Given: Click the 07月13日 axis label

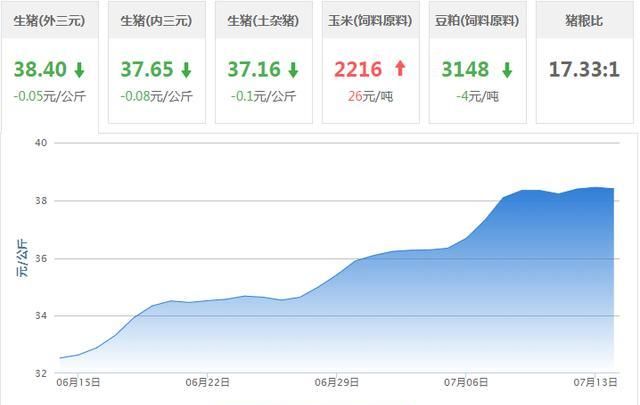Looking at the screenshot, I should [x=595, y=383].
